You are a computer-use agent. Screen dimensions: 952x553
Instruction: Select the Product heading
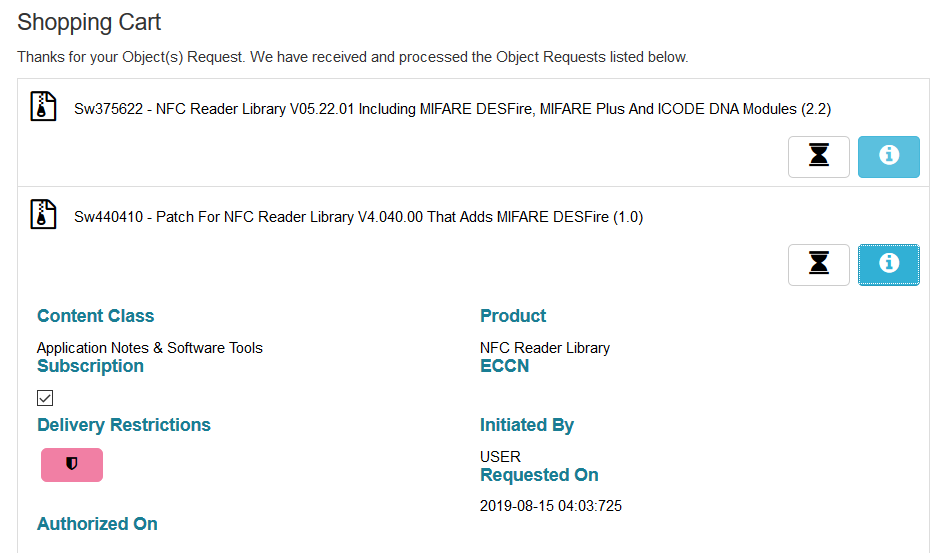[x=513, y=316]
